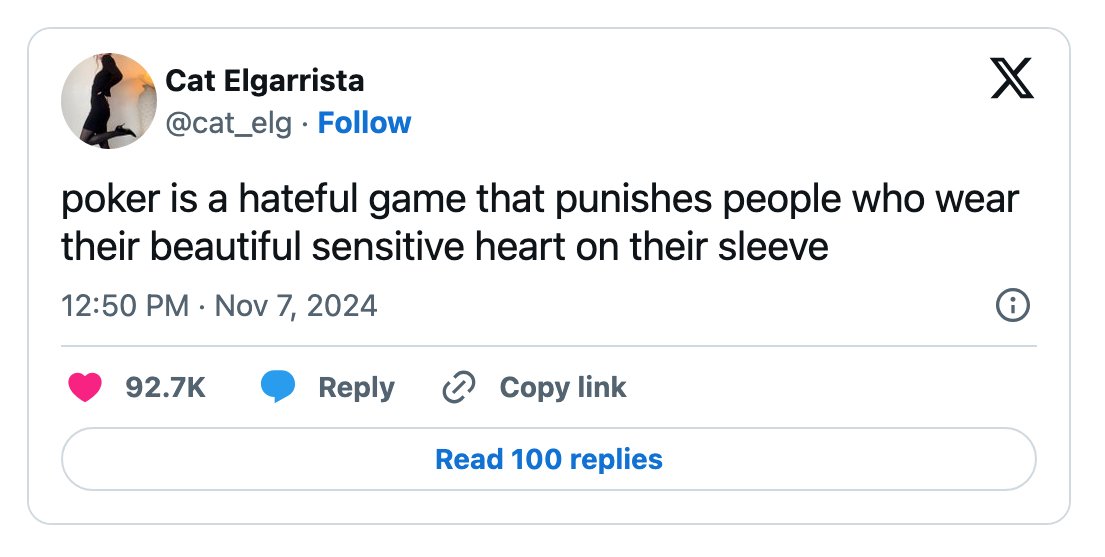Visit the @cat_elg handle
This screenshot has height=557, width=1105.
[228, 123]
